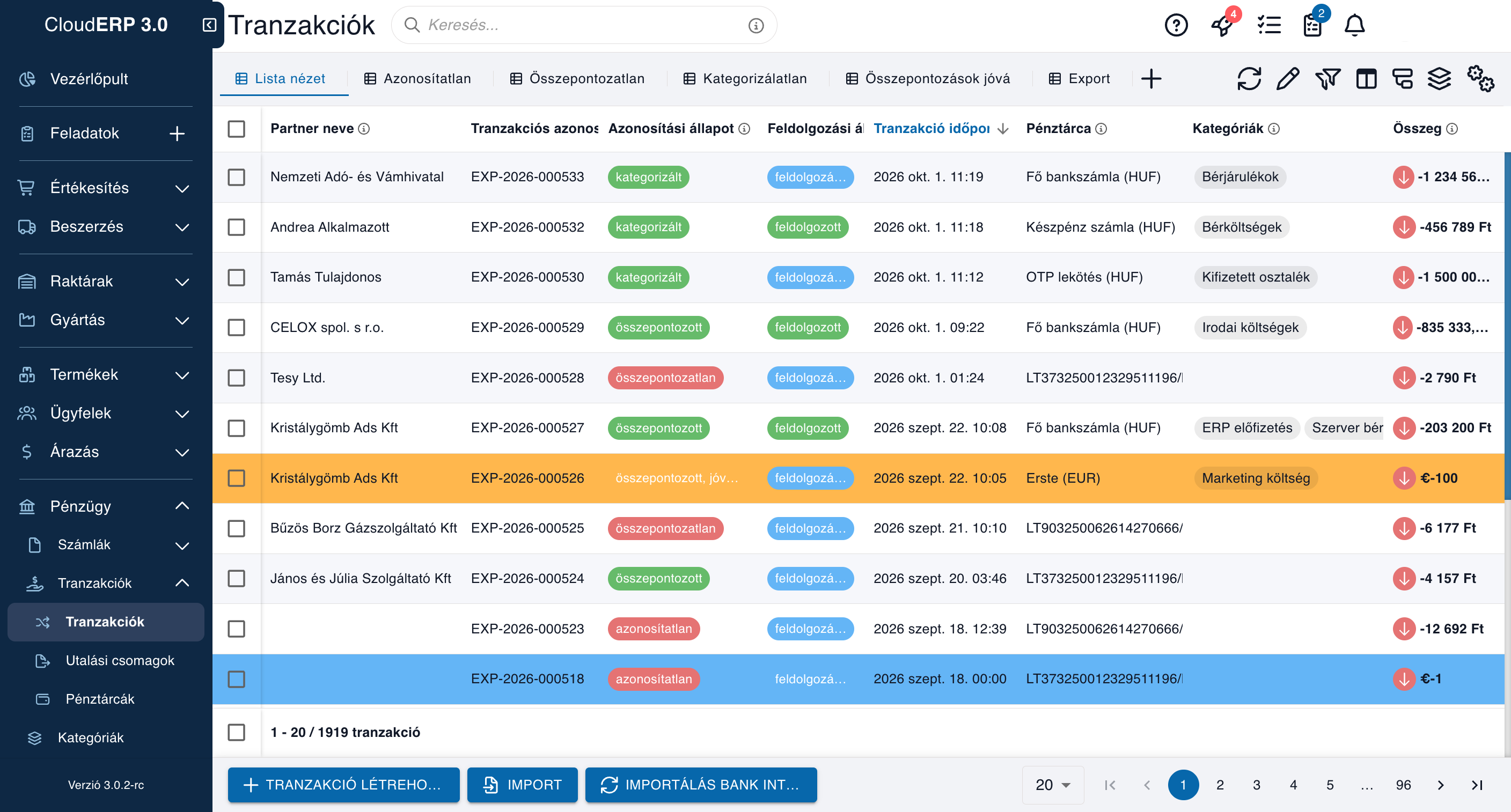Click the IMPORT button
Screen dimensions: 1511x812
point(522,785)
